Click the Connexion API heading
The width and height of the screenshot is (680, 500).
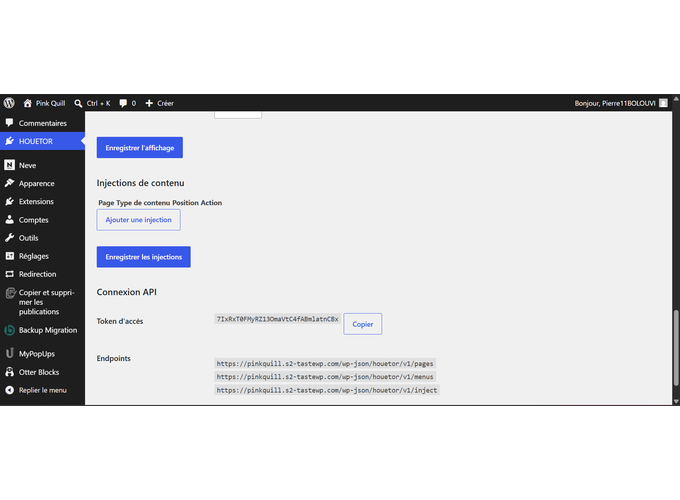tap(127, 292)
